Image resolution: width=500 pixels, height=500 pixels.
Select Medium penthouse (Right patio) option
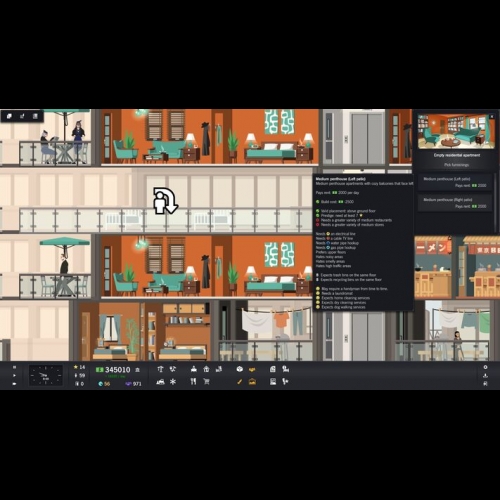click(x=455, y=203)
